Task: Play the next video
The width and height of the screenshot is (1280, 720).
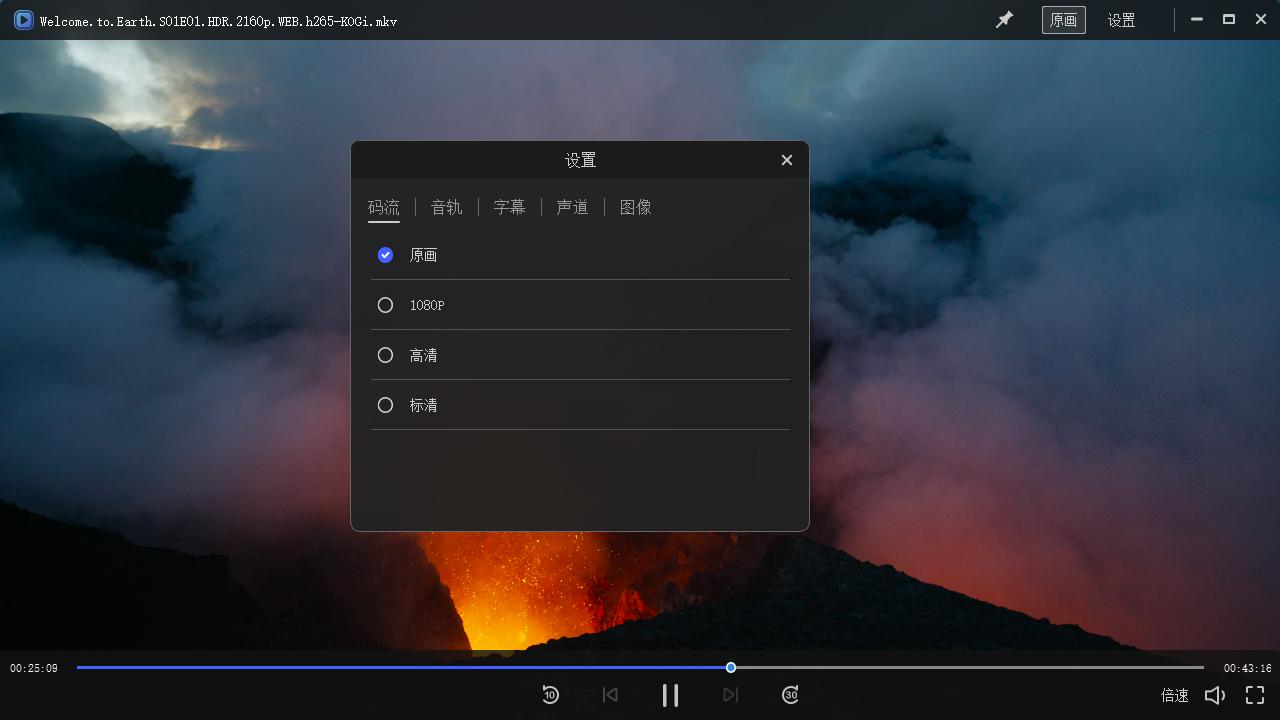Action: click(730, 694)
